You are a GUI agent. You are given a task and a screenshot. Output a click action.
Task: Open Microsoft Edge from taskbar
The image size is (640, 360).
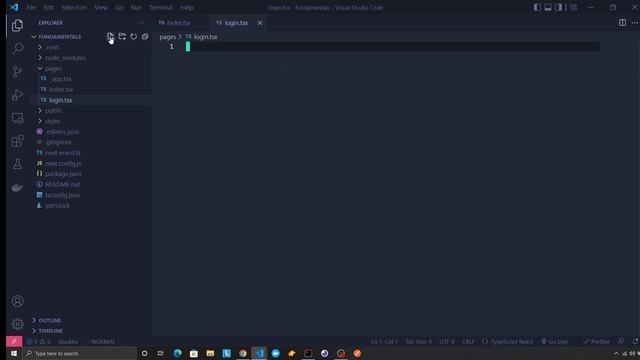(178, 353)
